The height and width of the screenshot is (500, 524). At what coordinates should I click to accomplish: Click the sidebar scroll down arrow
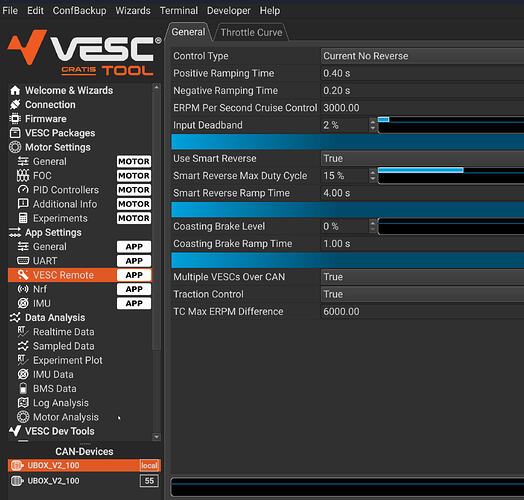(156, 437)
